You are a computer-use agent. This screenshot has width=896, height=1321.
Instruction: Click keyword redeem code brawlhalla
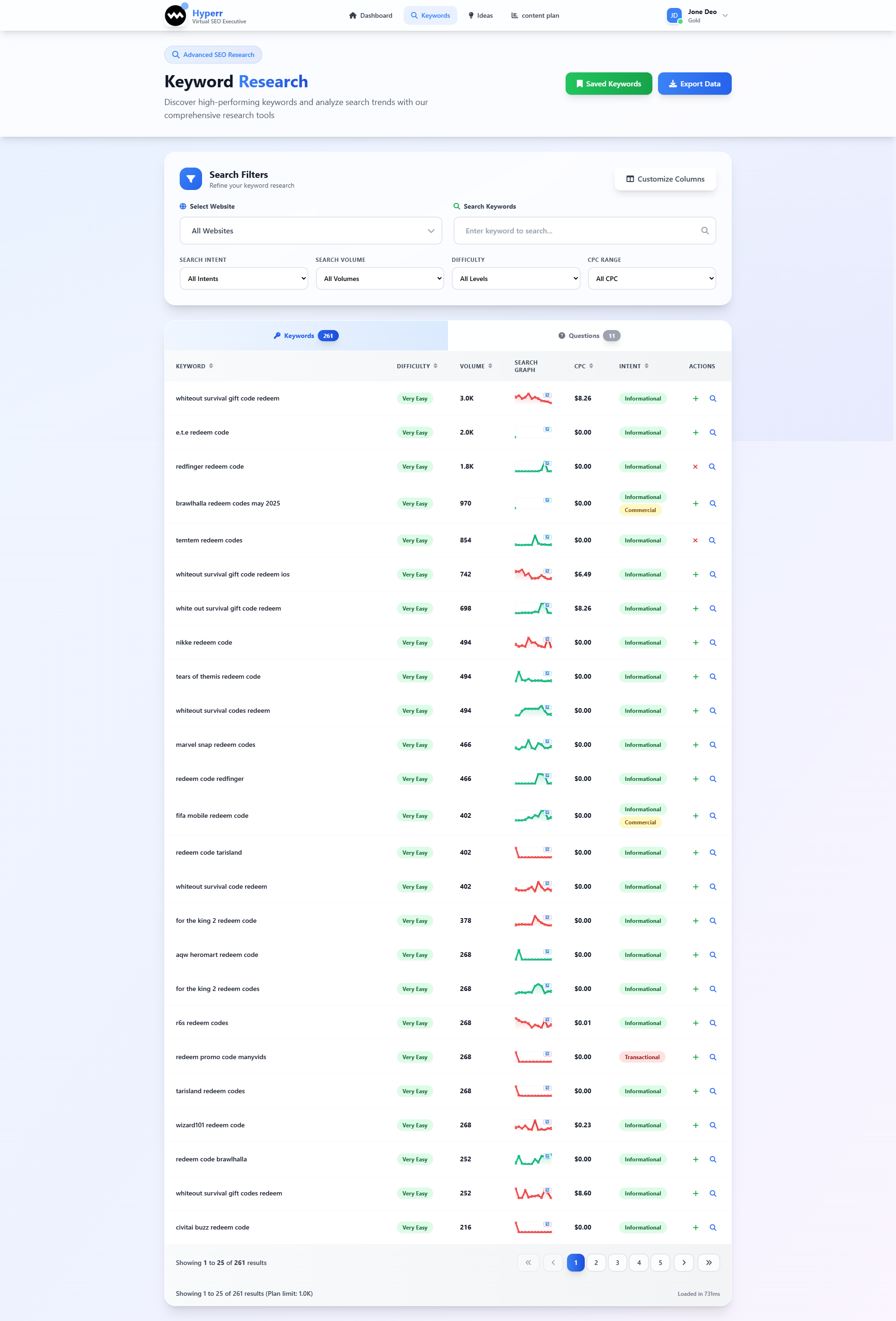(211, 1159)
